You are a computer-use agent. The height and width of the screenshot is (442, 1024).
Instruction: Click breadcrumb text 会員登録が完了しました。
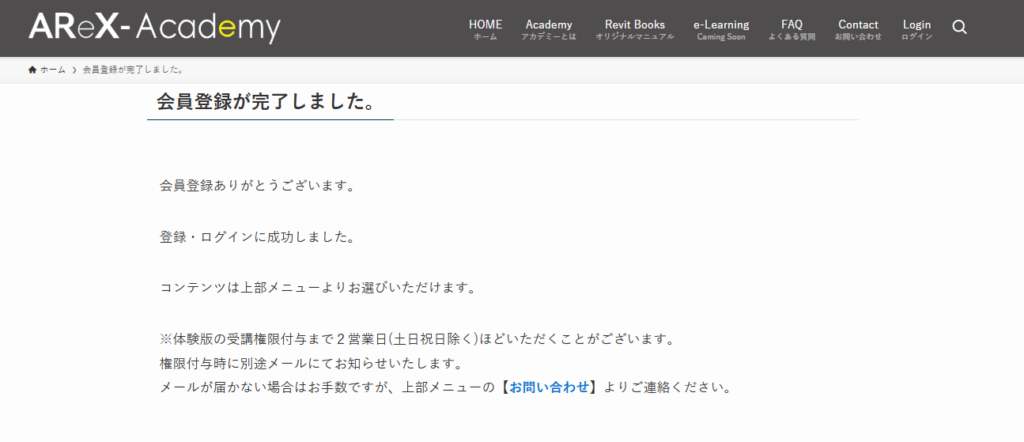(x=132, y=70)
